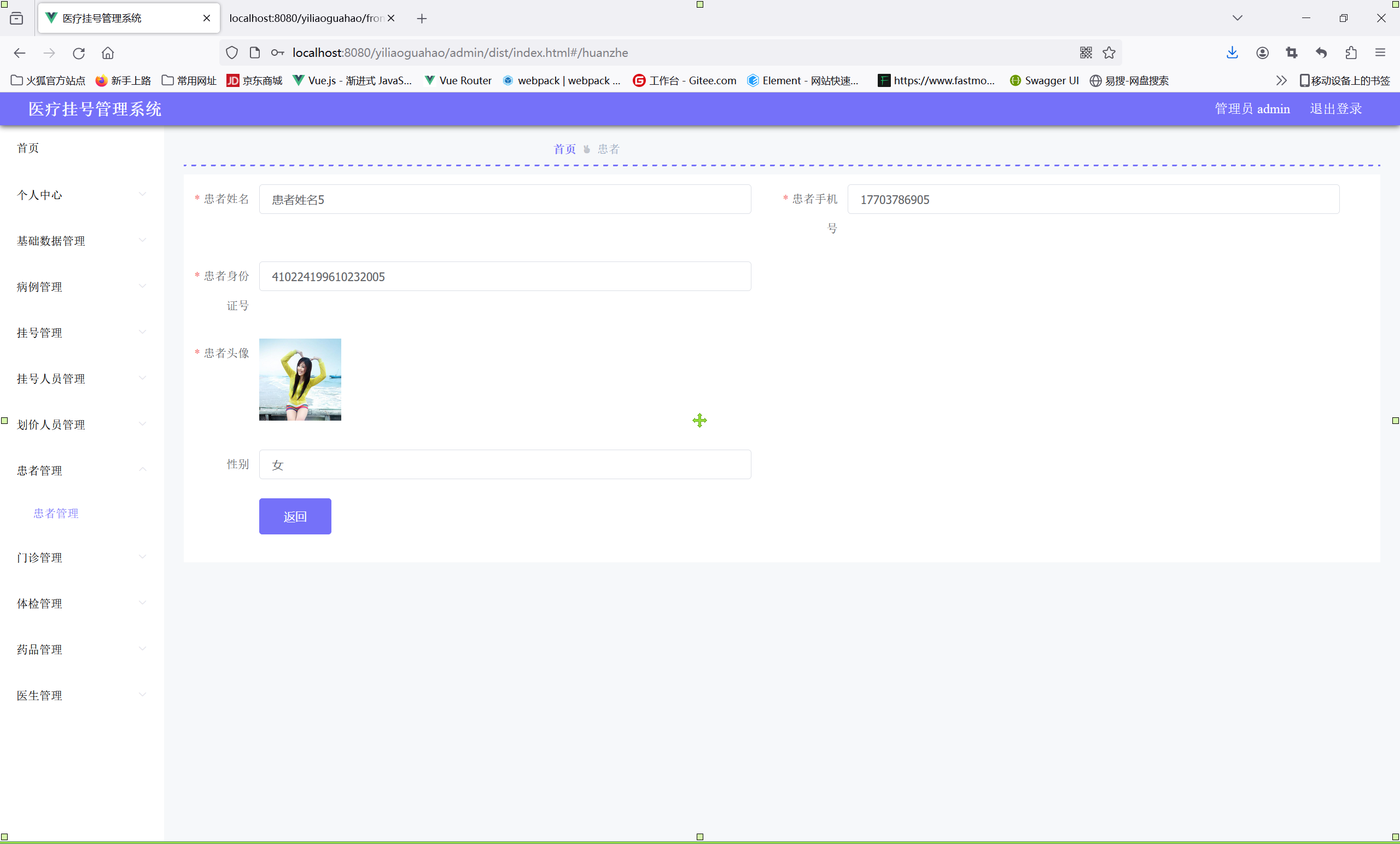Click the home icon in toolbar
This screenshot has width=1400, height=844.
coord(107,53)
